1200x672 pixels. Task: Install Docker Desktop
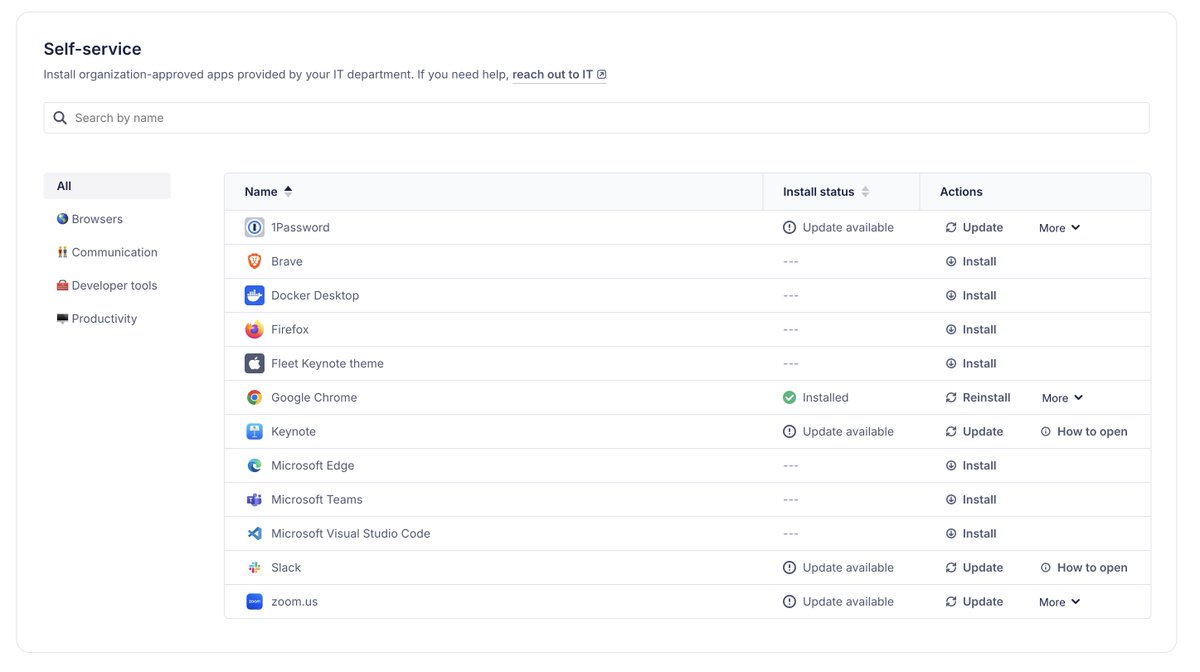coord(971,296)
